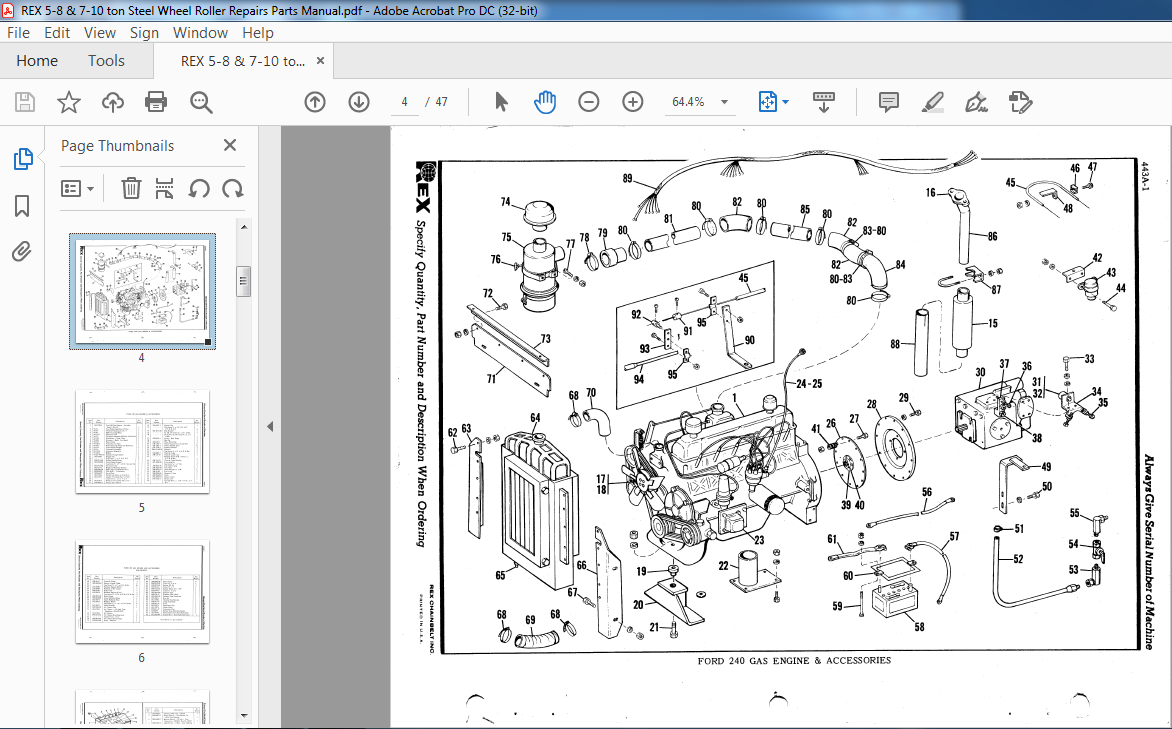Image resolution: width=1172 pixels, height=729 pixels.
Task: Click the 64.4% zoom value field
Action: [x=688, y=102]
